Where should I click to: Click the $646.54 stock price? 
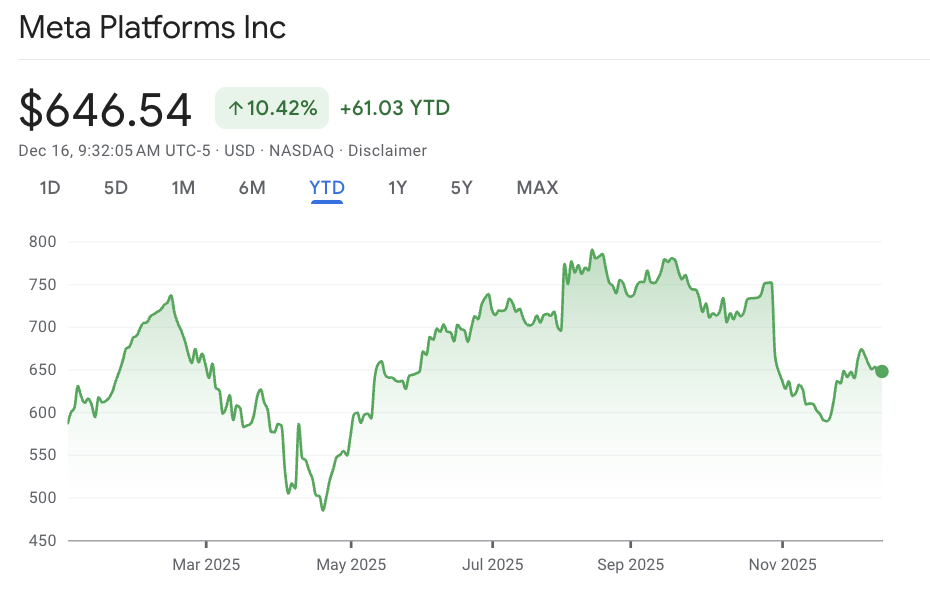click(106, 109)
